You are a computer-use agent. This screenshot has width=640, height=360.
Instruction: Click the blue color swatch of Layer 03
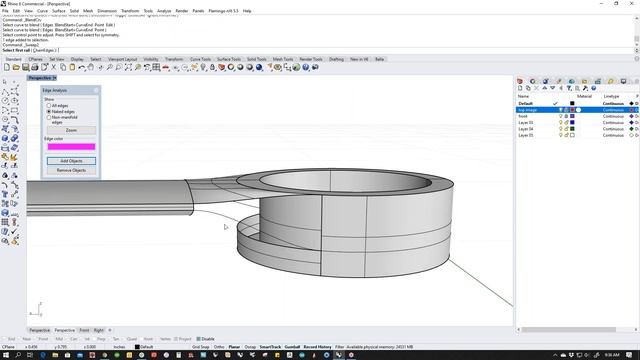point(572,122)
